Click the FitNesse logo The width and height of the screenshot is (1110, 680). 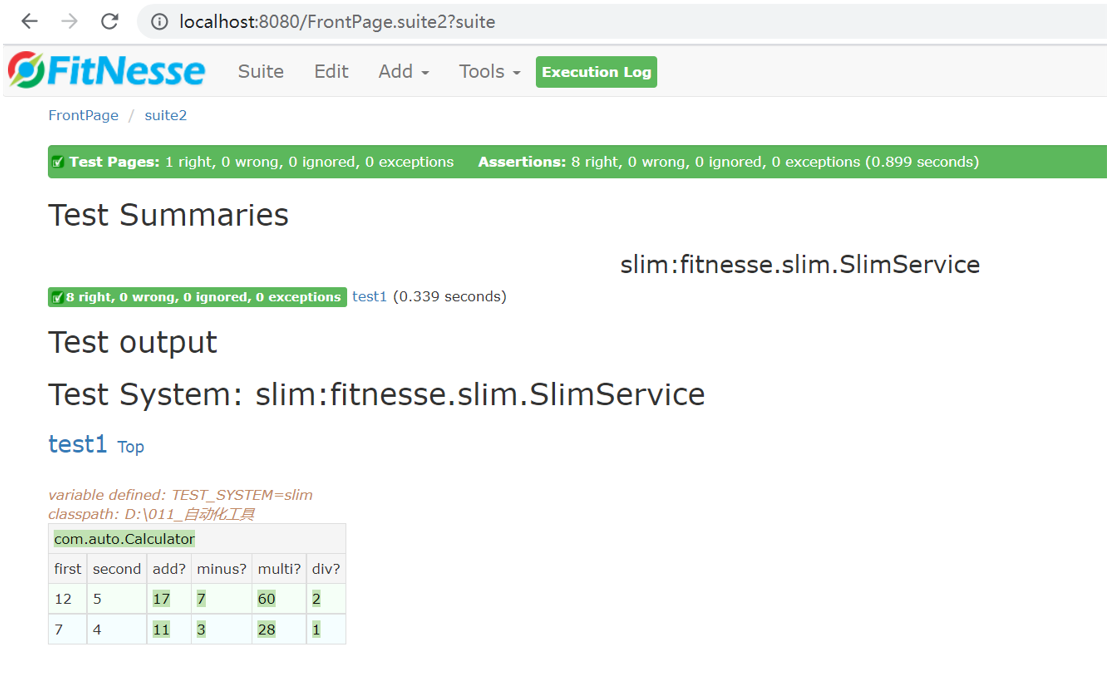[107, 70]
